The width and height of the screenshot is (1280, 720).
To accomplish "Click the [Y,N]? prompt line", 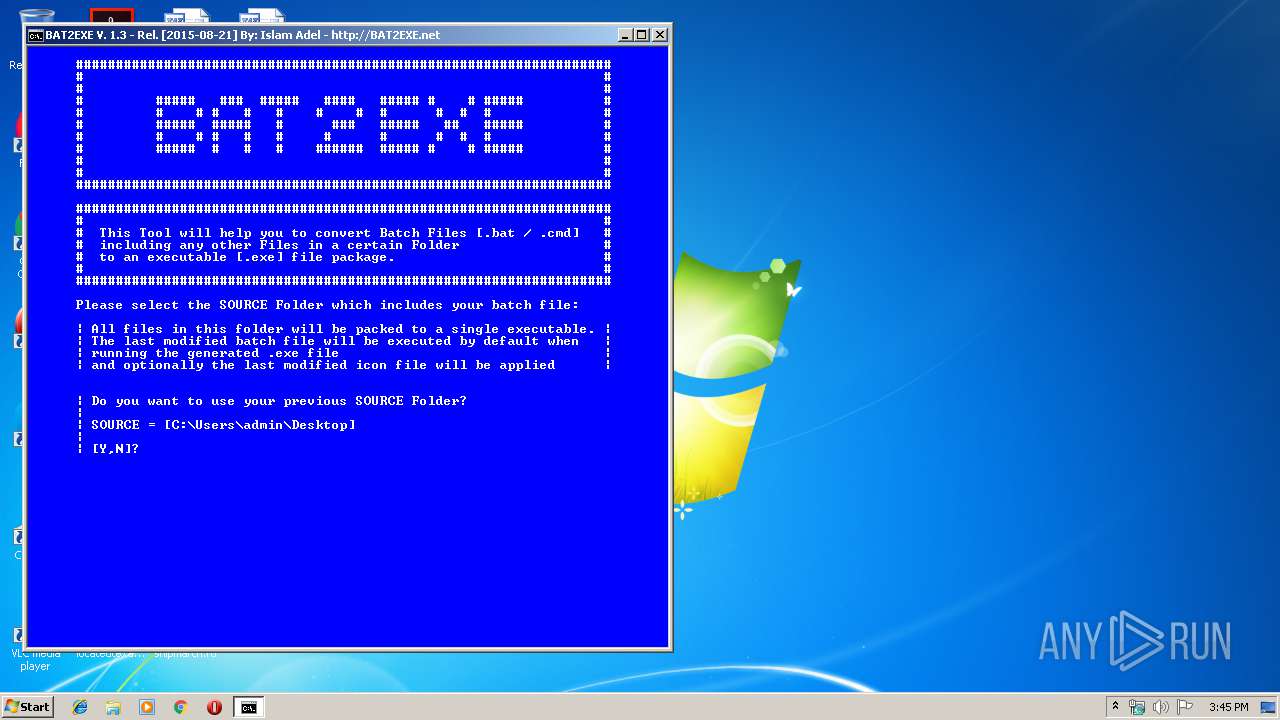I will [x=115, y=449].
